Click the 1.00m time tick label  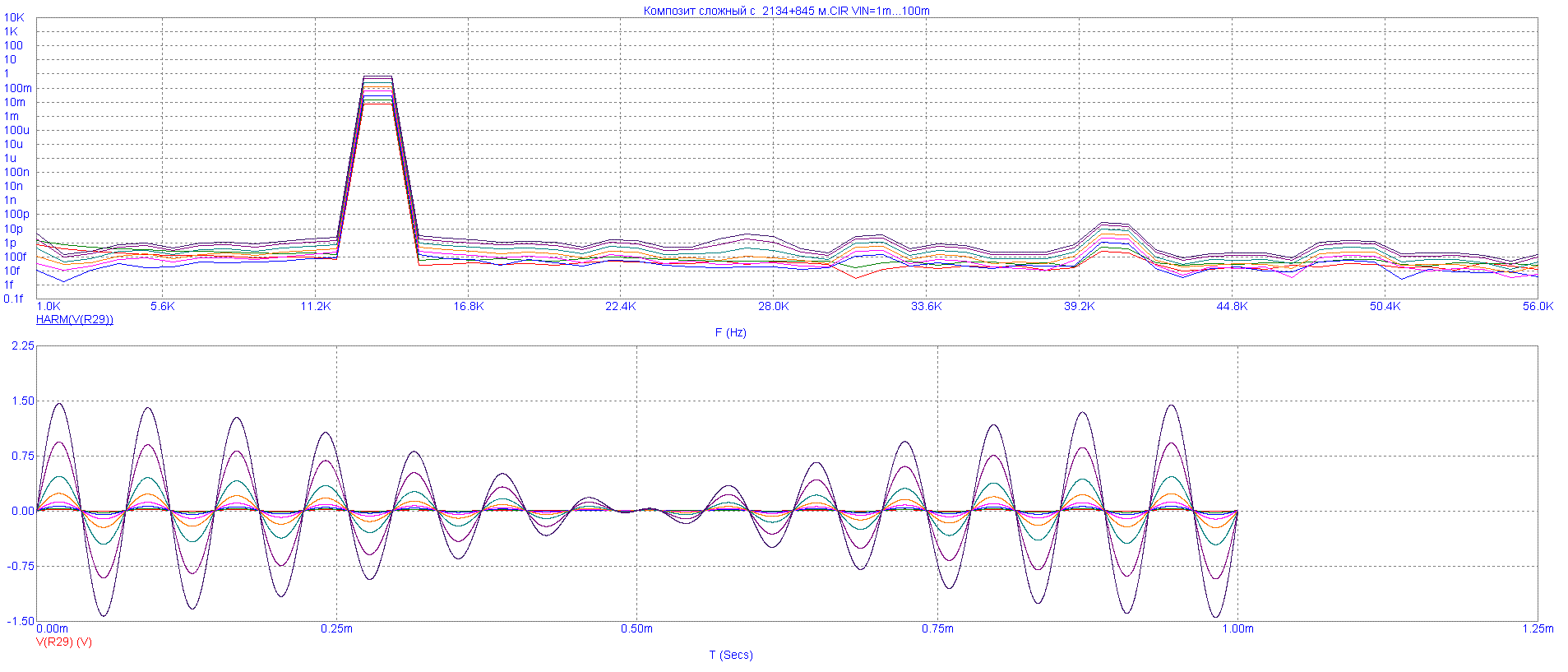click(1237, 628)
